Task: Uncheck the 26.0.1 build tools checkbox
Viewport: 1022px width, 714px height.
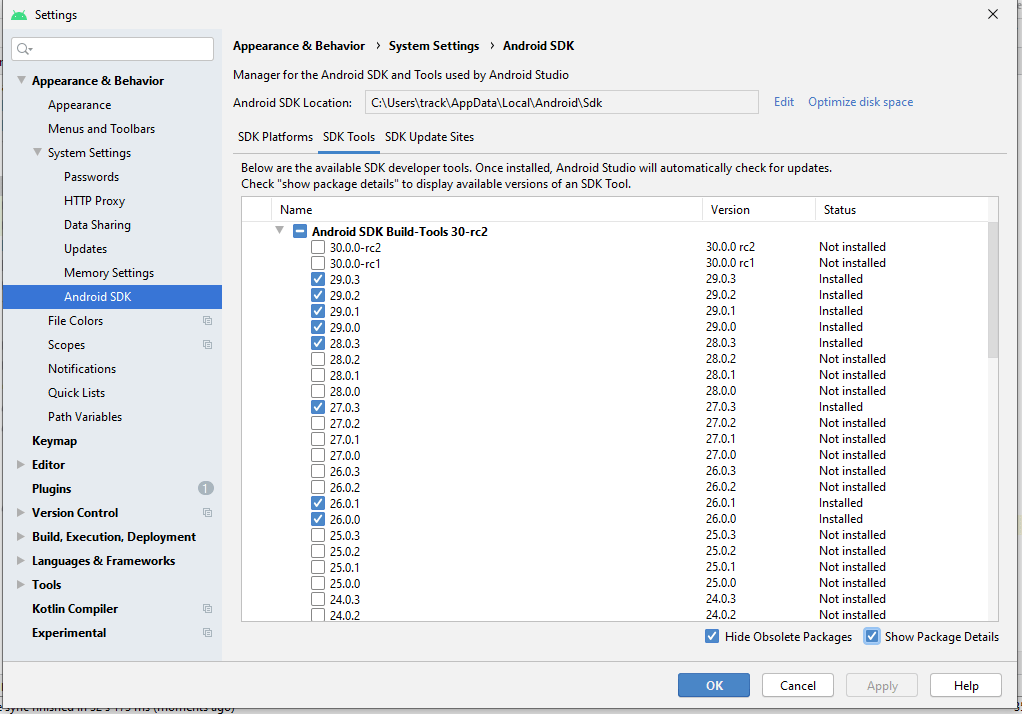Action: click(x=318, y=503)
